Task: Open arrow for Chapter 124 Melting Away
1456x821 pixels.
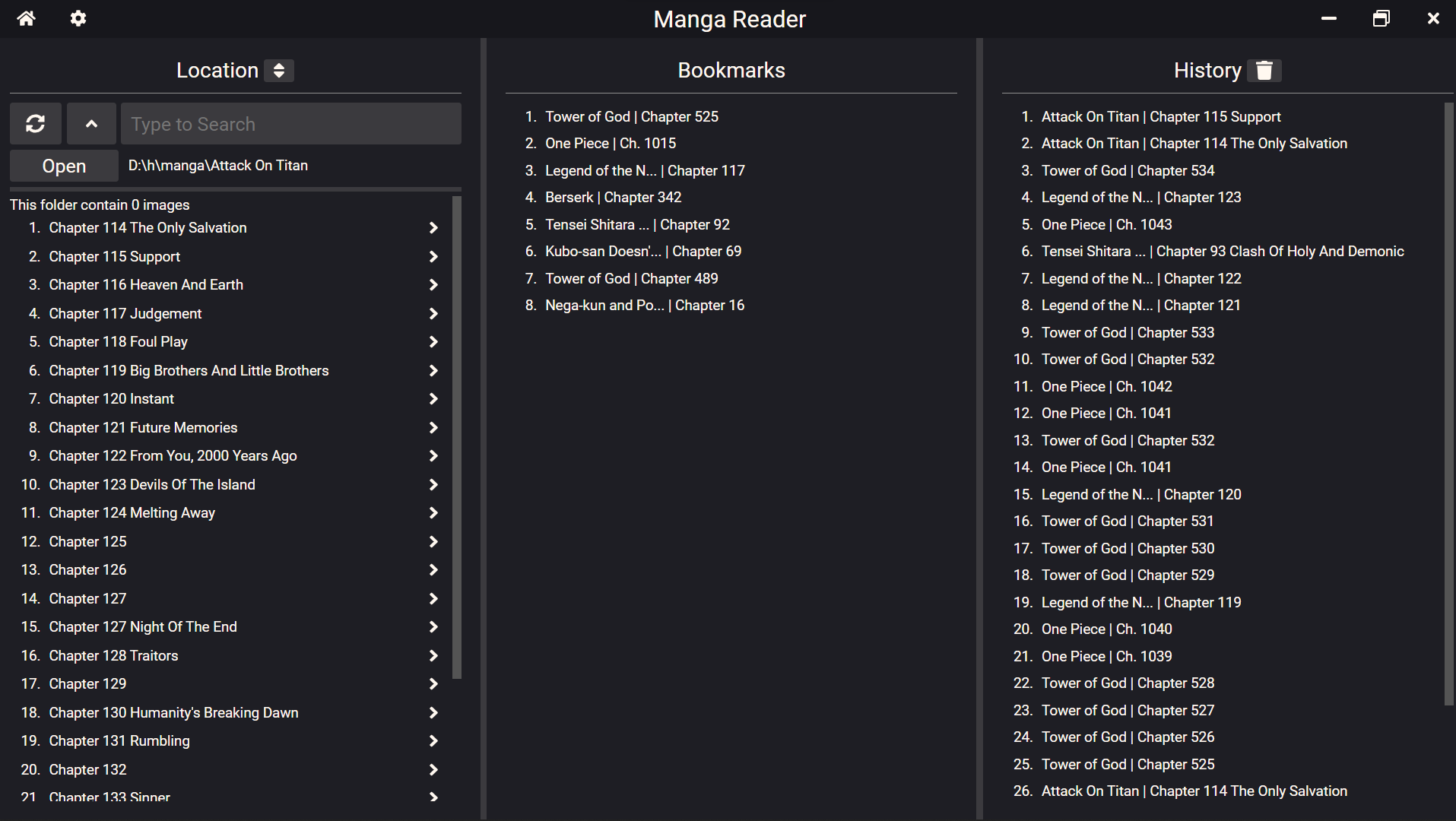Action: (x=433, y=513)
